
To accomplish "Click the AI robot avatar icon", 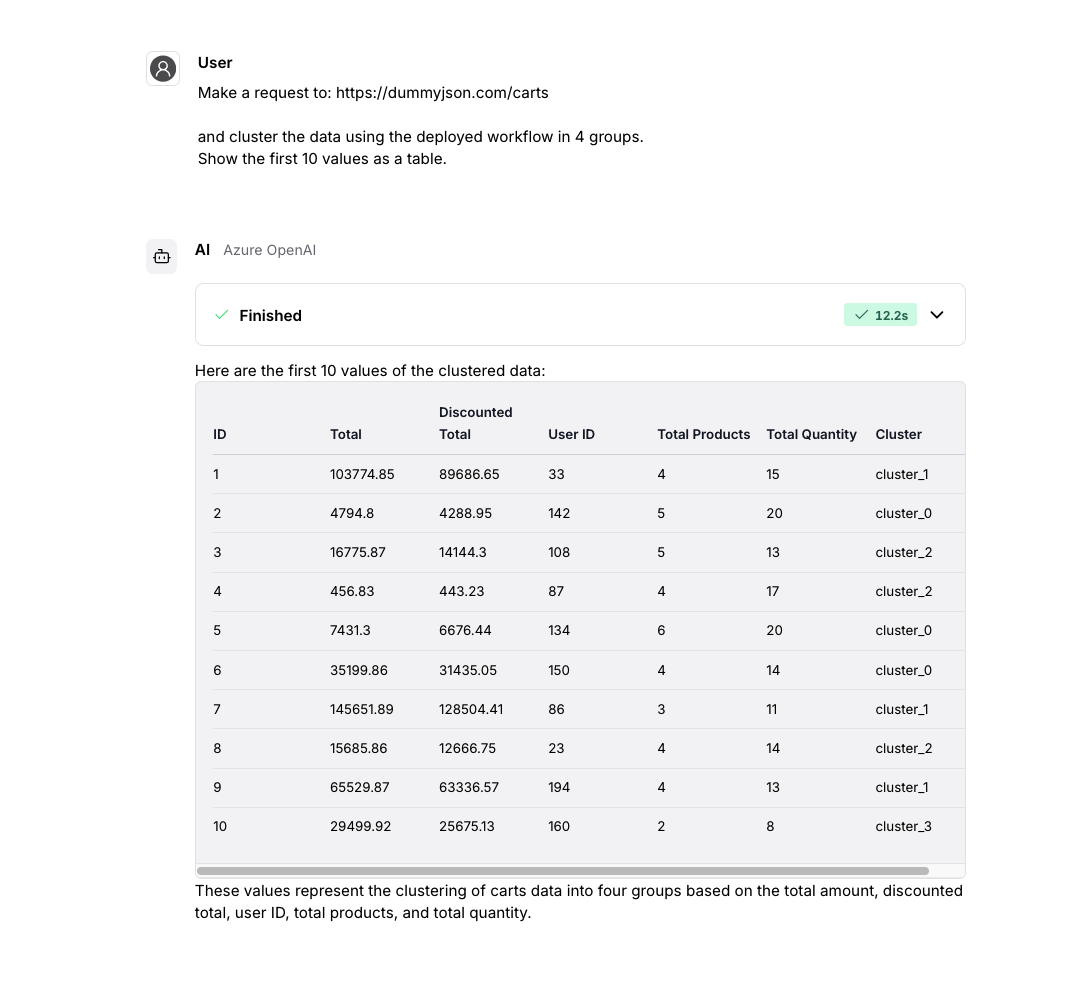I will [162, 256].
